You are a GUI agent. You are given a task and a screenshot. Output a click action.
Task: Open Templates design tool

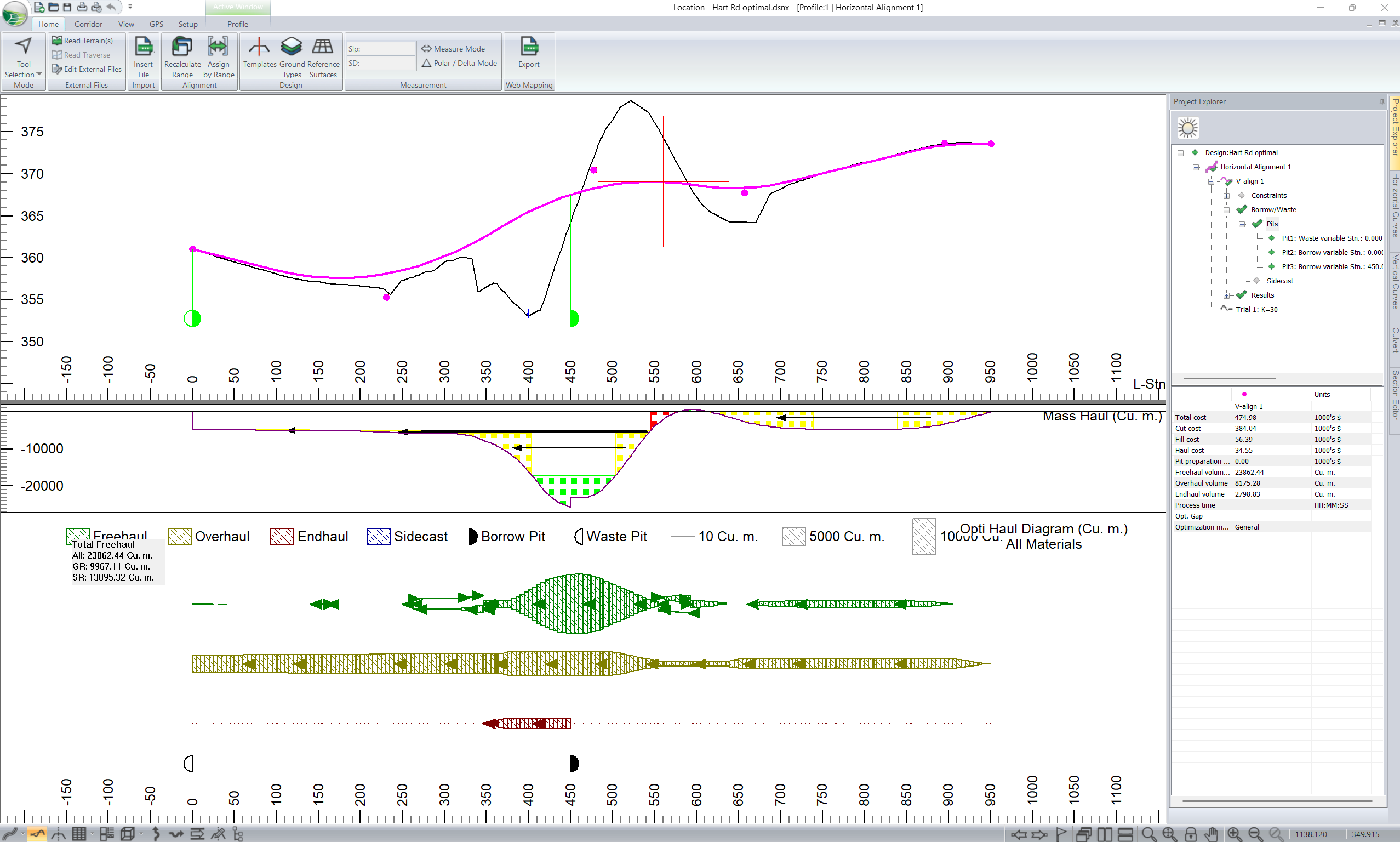(x=260, y=53)
